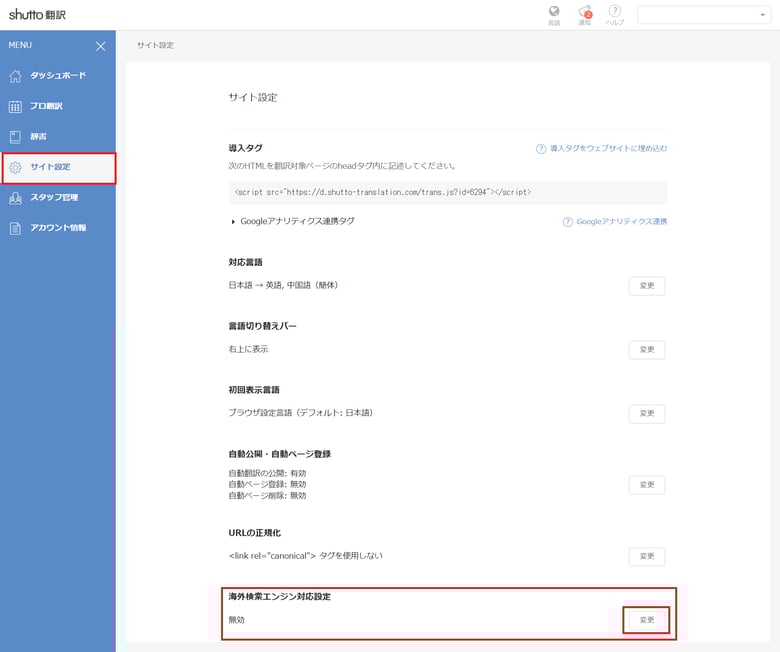Click the ダッシュボード home icon
The width and height of the screenshot is (780, 652).
pyautogui.click(x=15, y=76)
